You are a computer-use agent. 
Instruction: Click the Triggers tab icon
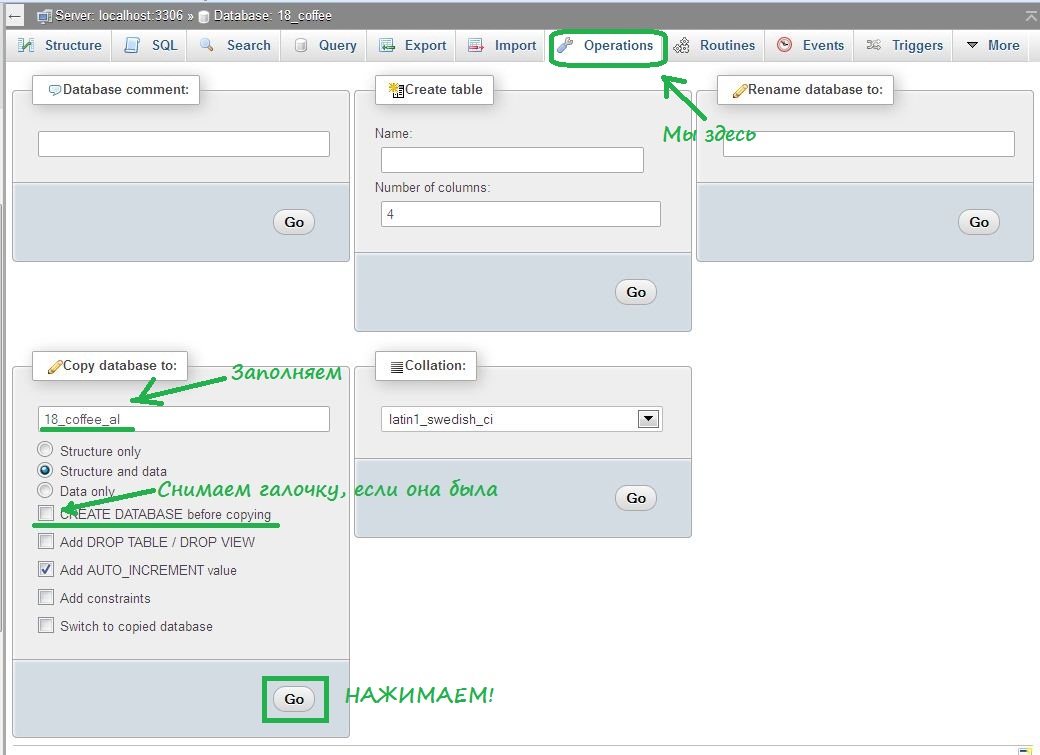click(x=874, y=45)
